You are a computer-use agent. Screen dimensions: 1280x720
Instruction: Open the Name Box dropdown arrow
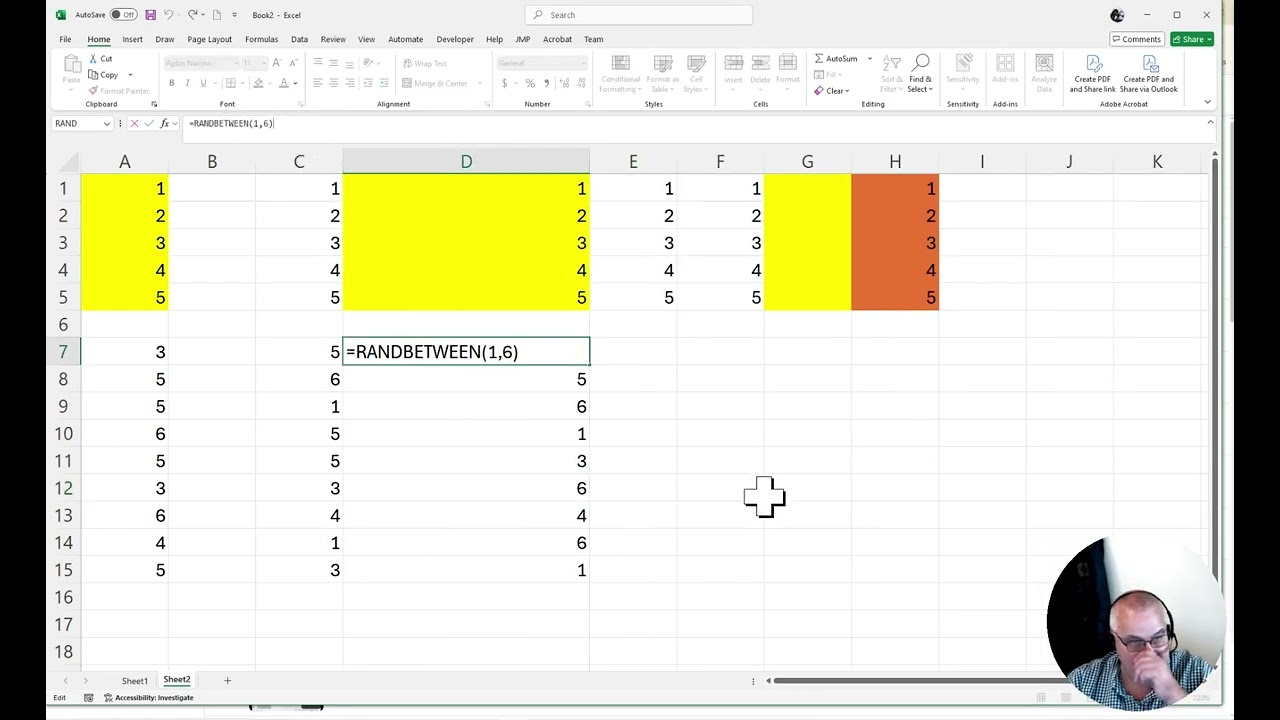click(106, 124)
